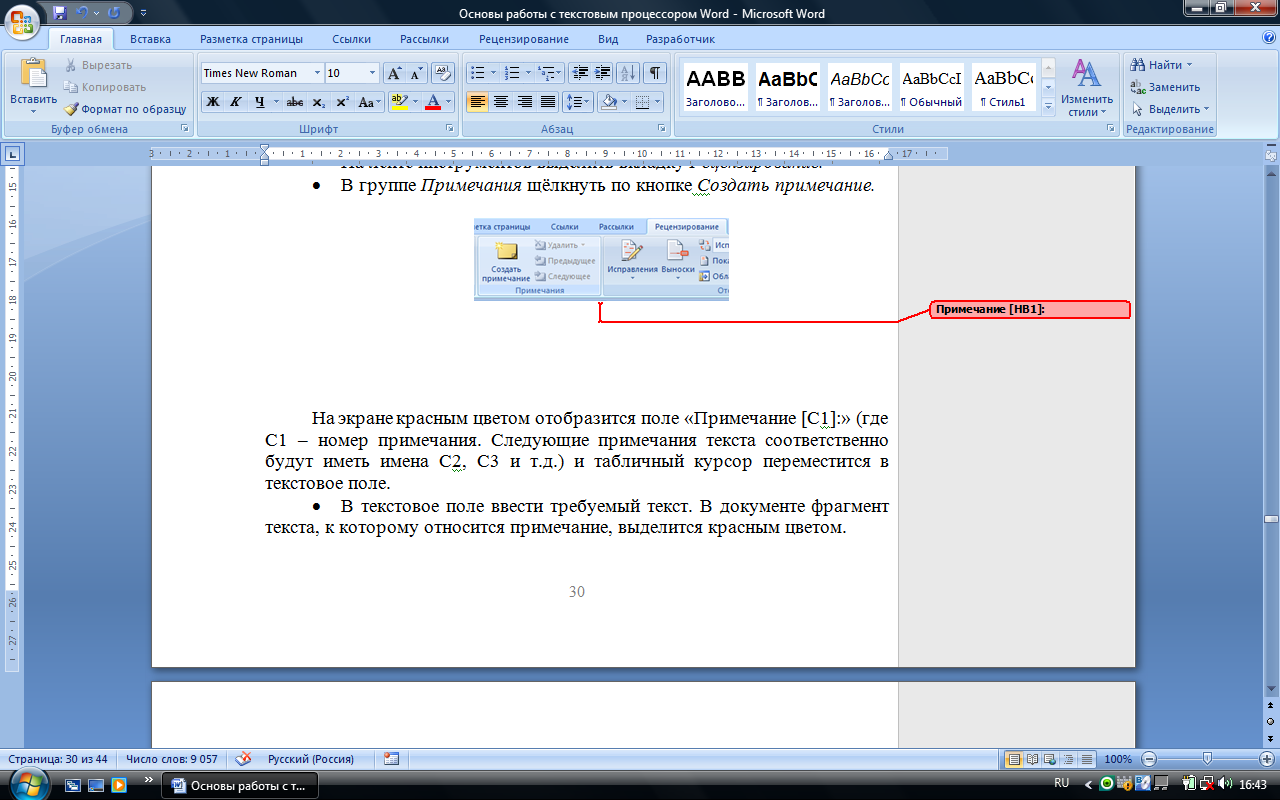Sort text with the A-Я sort icon
Screen dimensions: 1280x800
click(x=628, y=73)
